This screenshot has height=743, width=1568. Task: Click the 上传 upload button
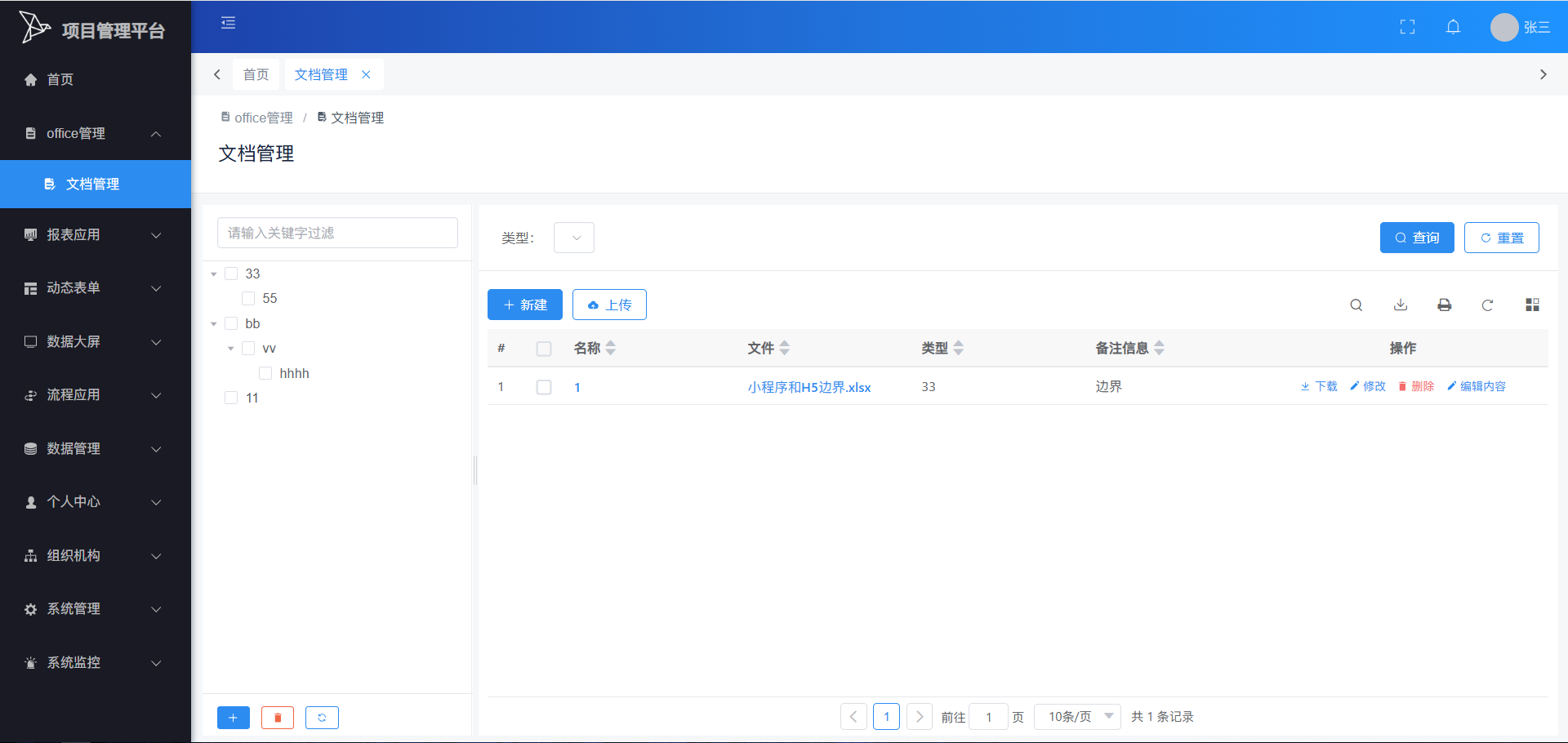[x=609, y=305]
